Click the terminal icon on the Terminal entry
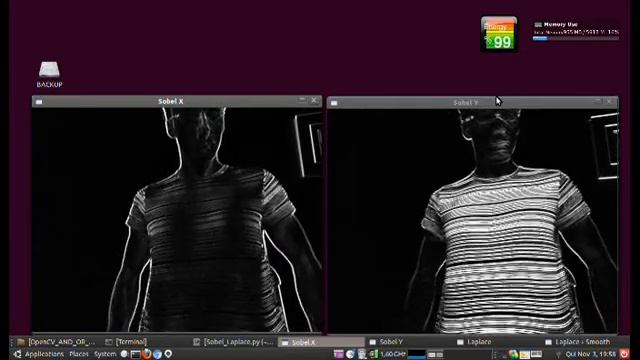Image resolution: width=640 pixels, height=360 pixels. tap(109, 342)
